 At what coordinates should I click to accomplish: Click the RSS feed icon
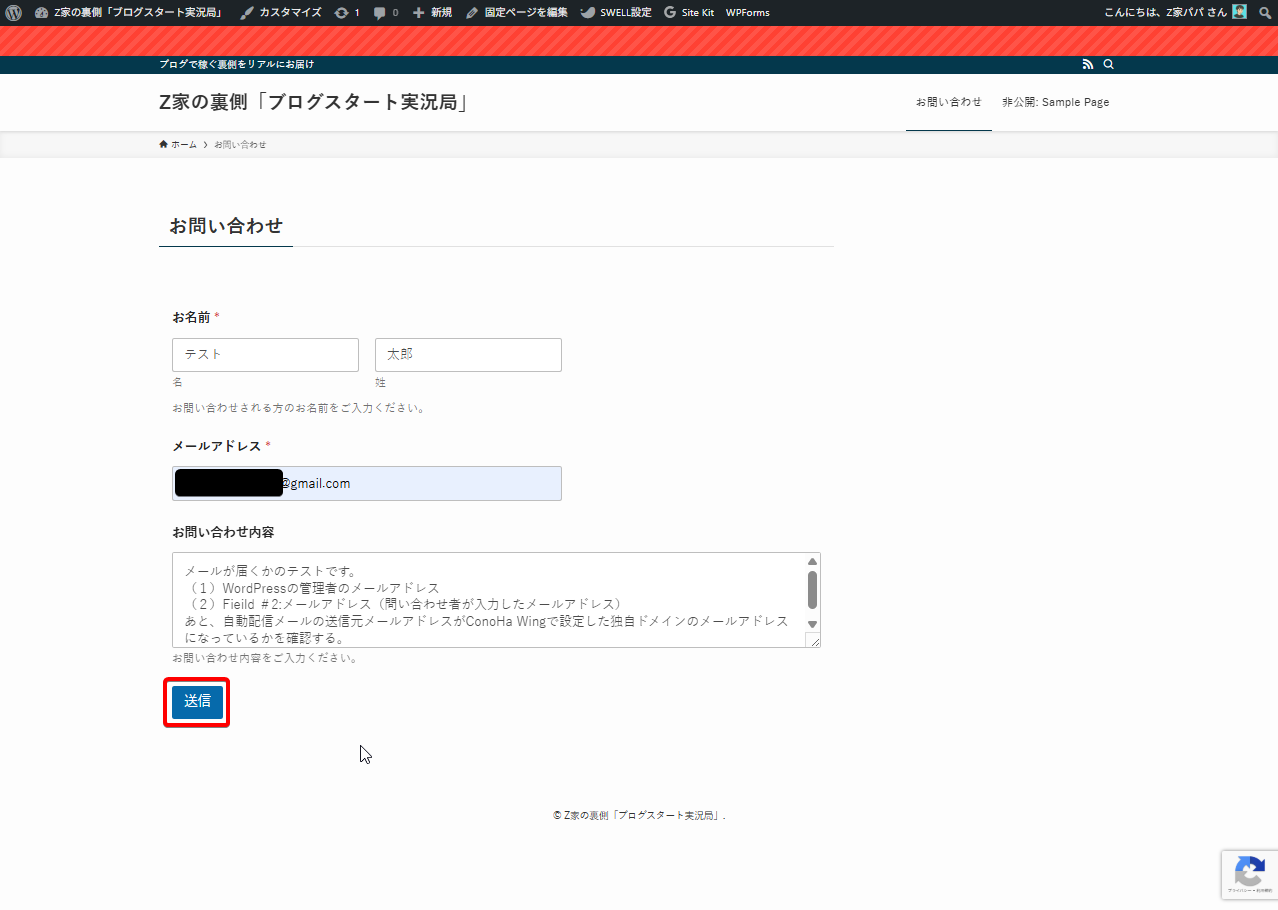(1088, 64)
